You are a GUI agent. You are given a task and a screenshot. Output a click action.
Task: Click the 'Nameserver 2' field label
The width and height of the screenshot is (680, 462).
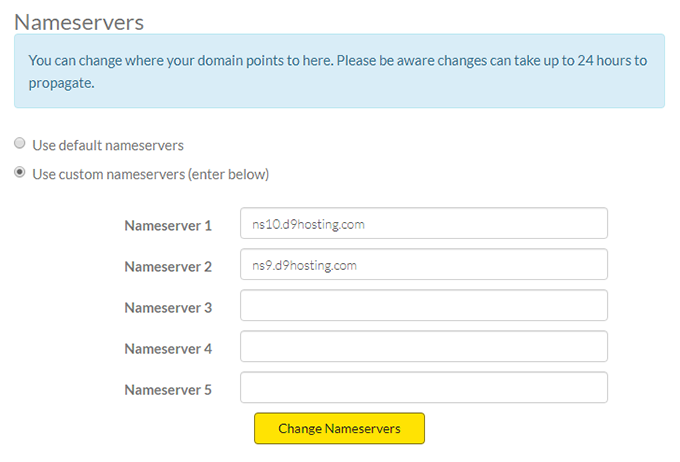tap(168, 267)
